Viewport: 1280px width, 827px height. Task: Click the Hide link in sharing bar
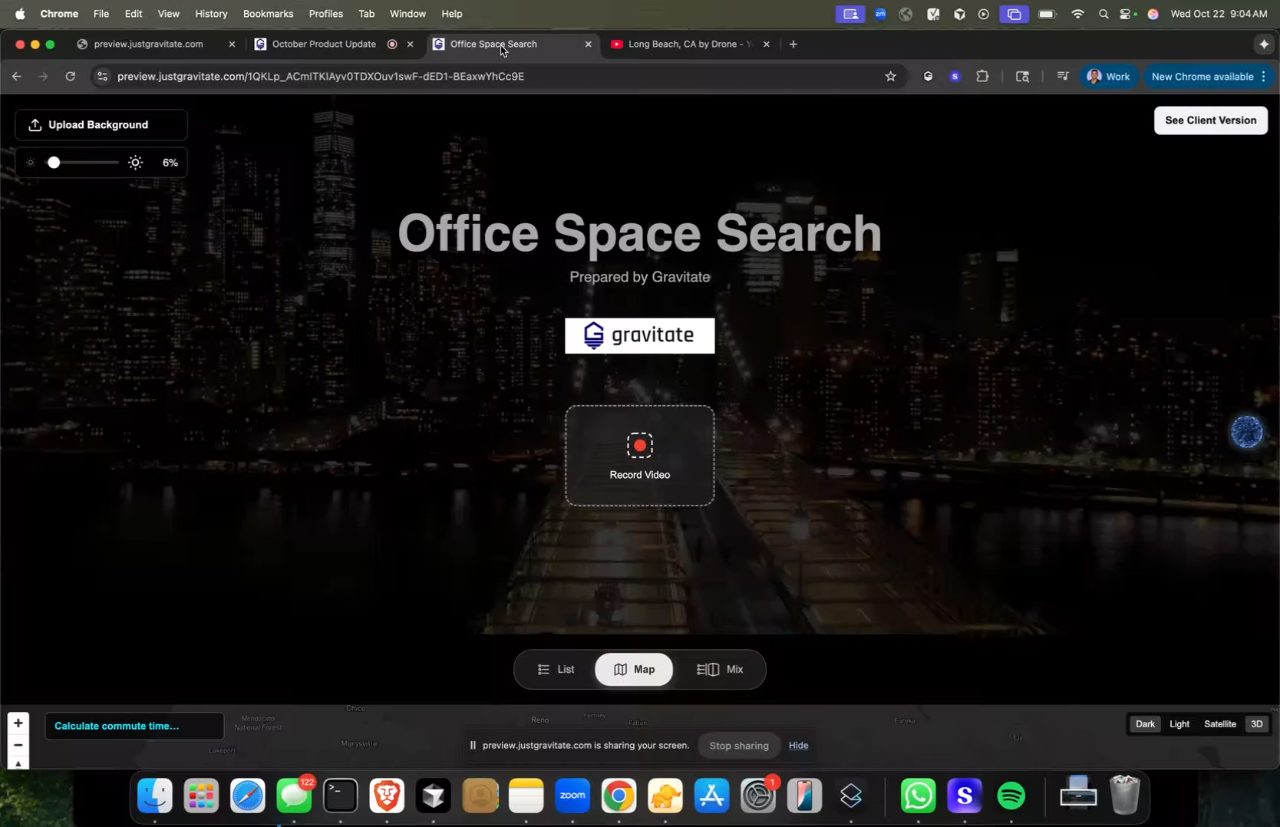coord(798,745)
